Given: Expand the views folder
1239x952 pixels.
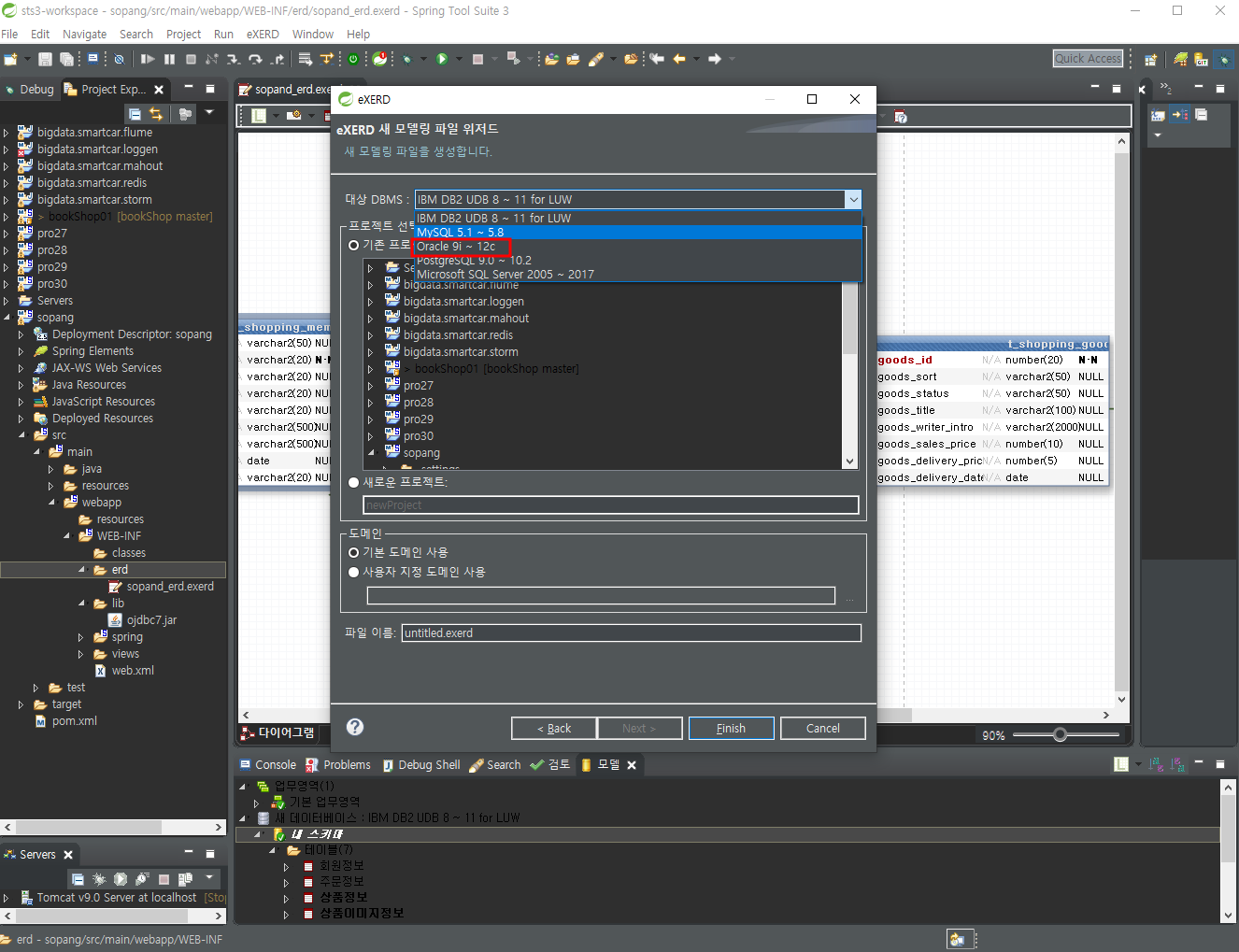Looking at the screenshot, I should [81, 654].
